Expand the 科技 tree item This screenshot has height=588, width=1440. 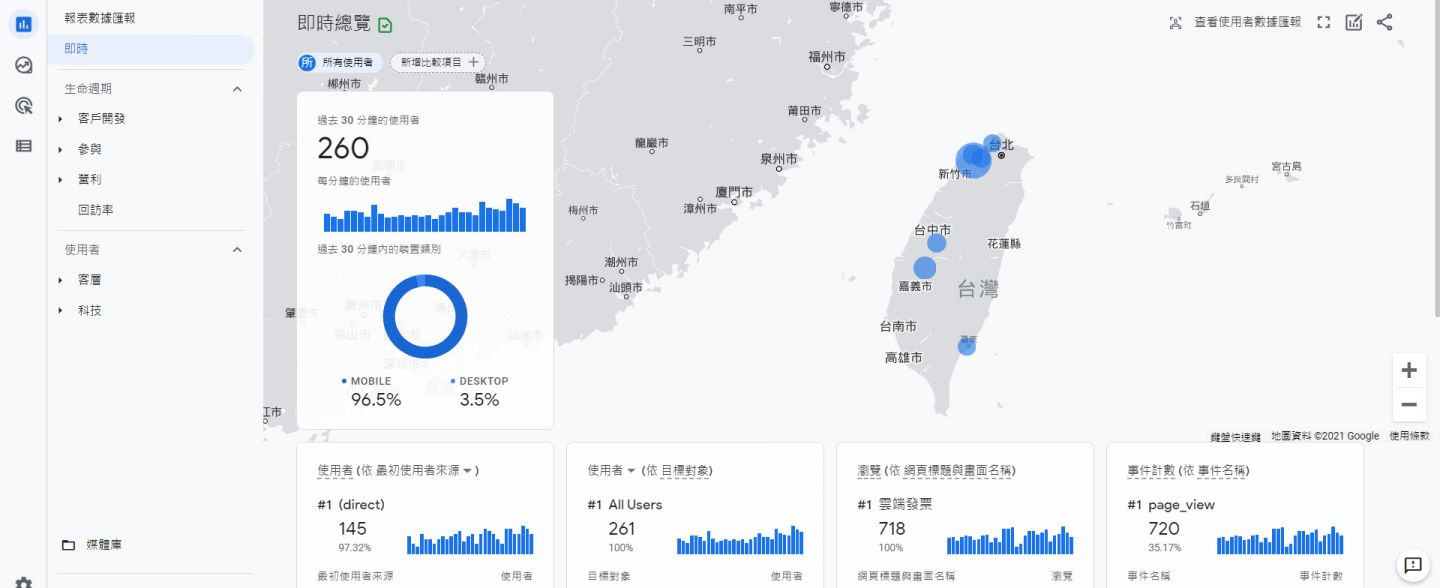click(x=61, y=311)
